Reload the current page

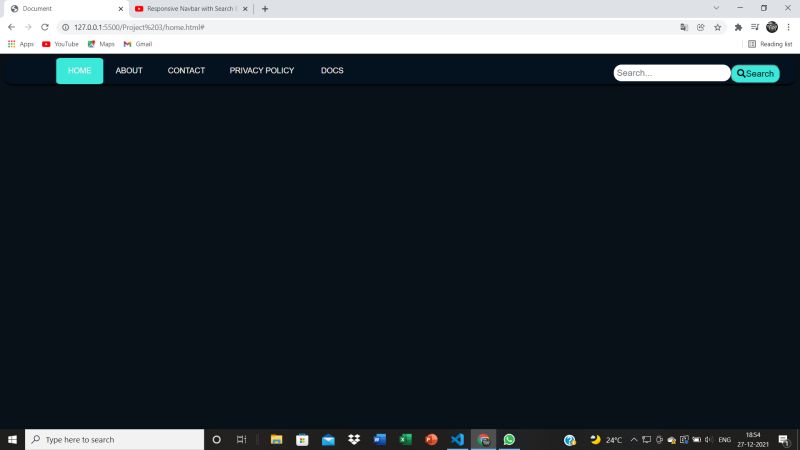coord(45,27)
